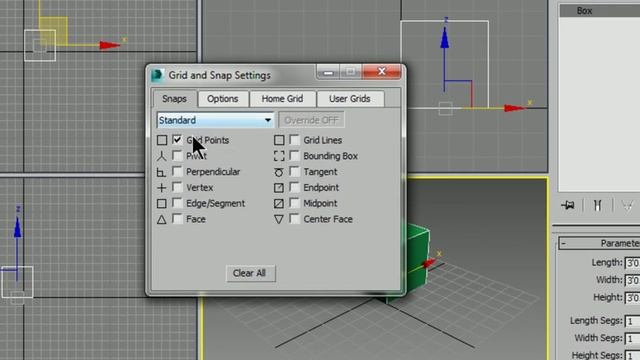Close the Grid and Snap Settings dialog
The image size is (640, 360).
[x=381, y=72]
